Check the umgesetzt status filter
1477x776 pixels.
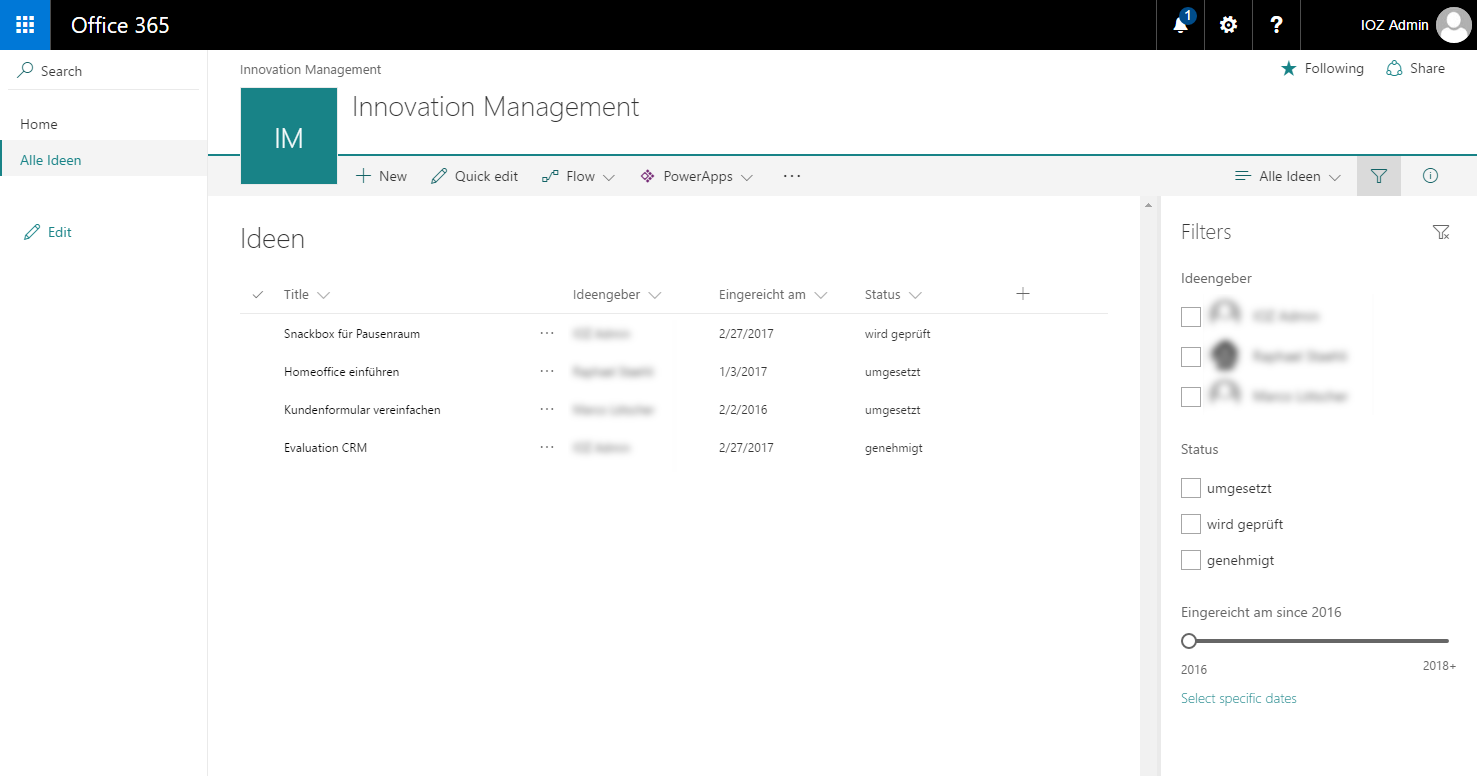[1191, 488]
